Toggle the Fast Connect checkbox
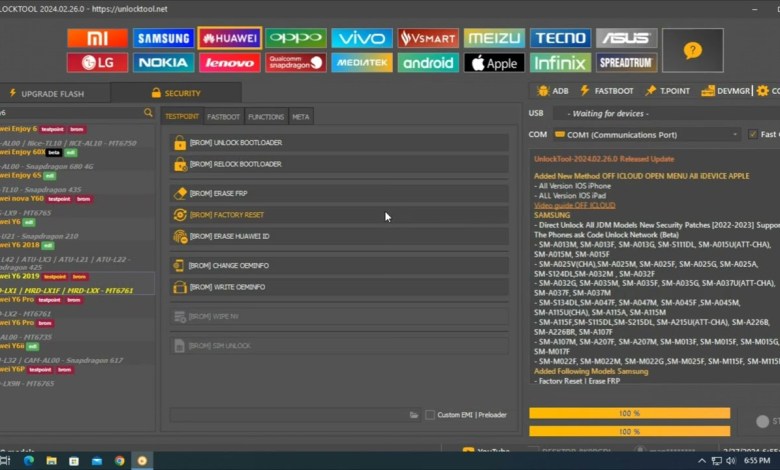Image resolution: width=780 pixels, height=470 pixels. (752, 134)
